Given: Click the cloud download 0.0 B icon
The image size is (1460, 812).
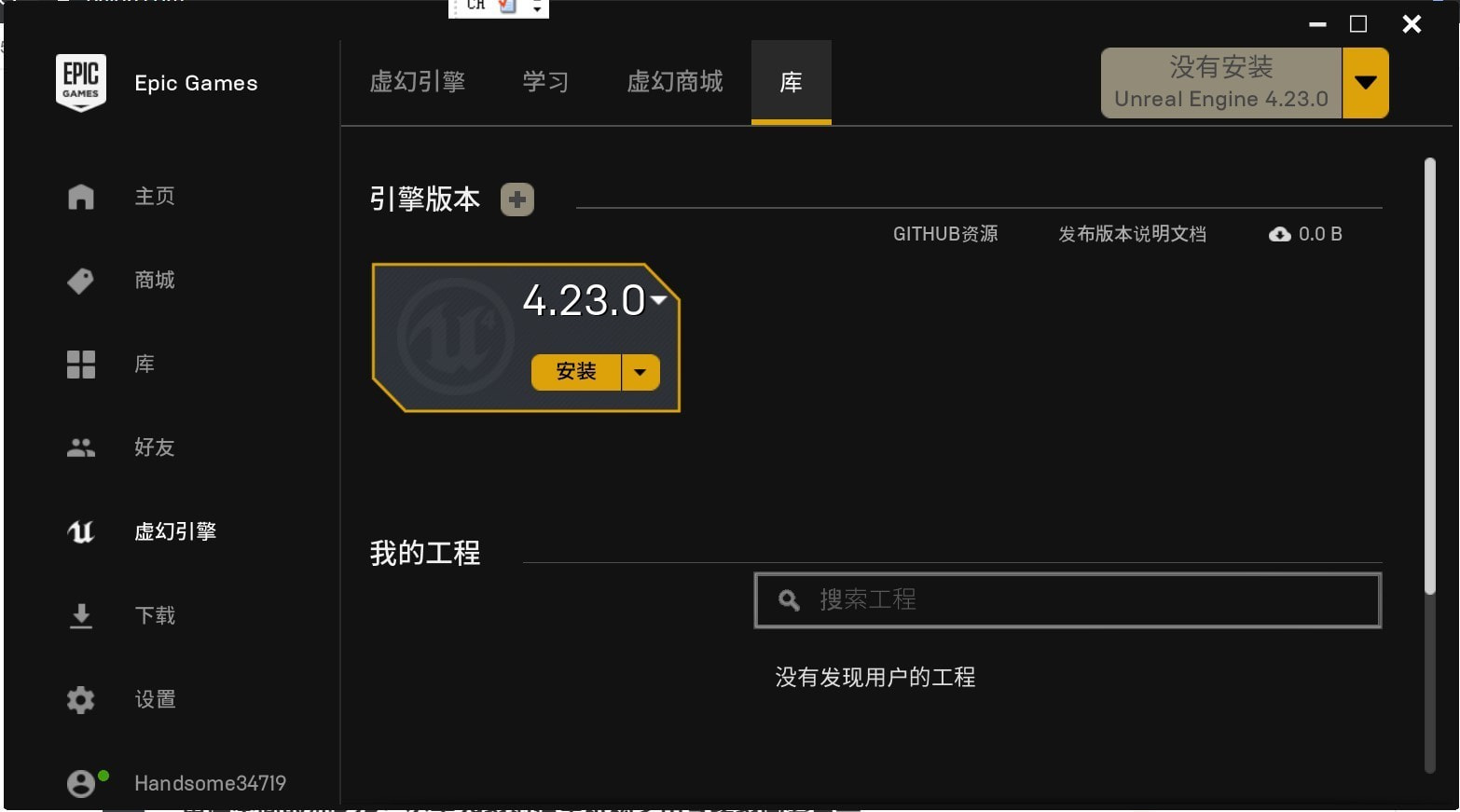Looking at the screenshot, I should (x=1279, y=235).
